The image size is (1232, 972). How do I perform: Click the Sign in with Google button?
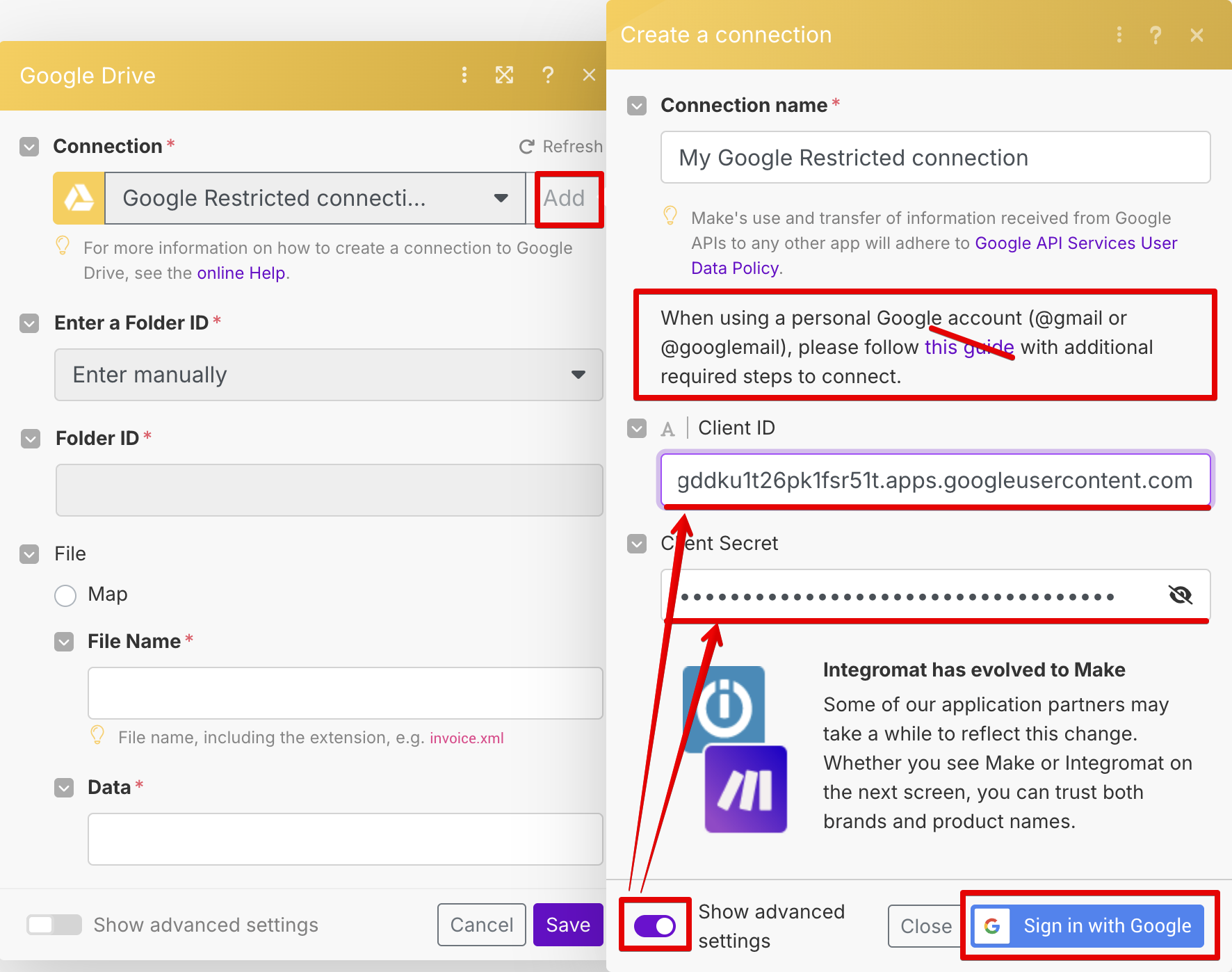coord(1087,925)
